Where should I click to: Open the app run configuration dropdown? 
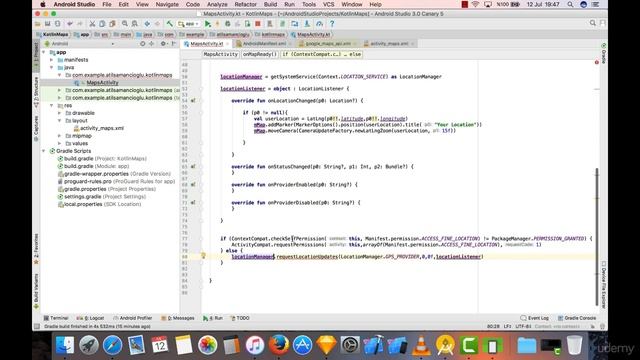point(189,24)
